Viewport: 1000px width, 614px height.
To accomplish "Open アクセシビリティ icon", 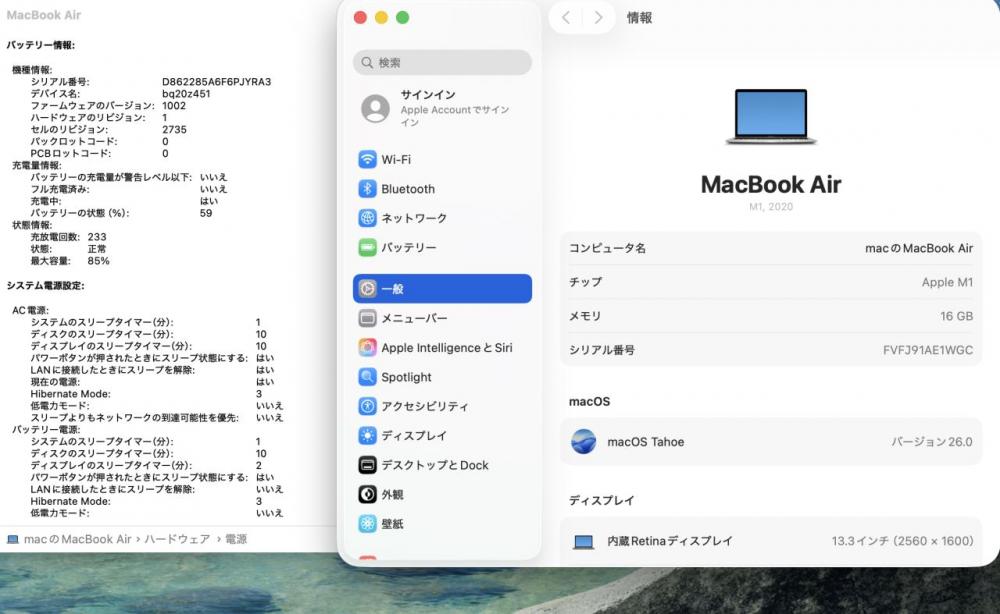I will pyautogui.click(x=367, y=406).
